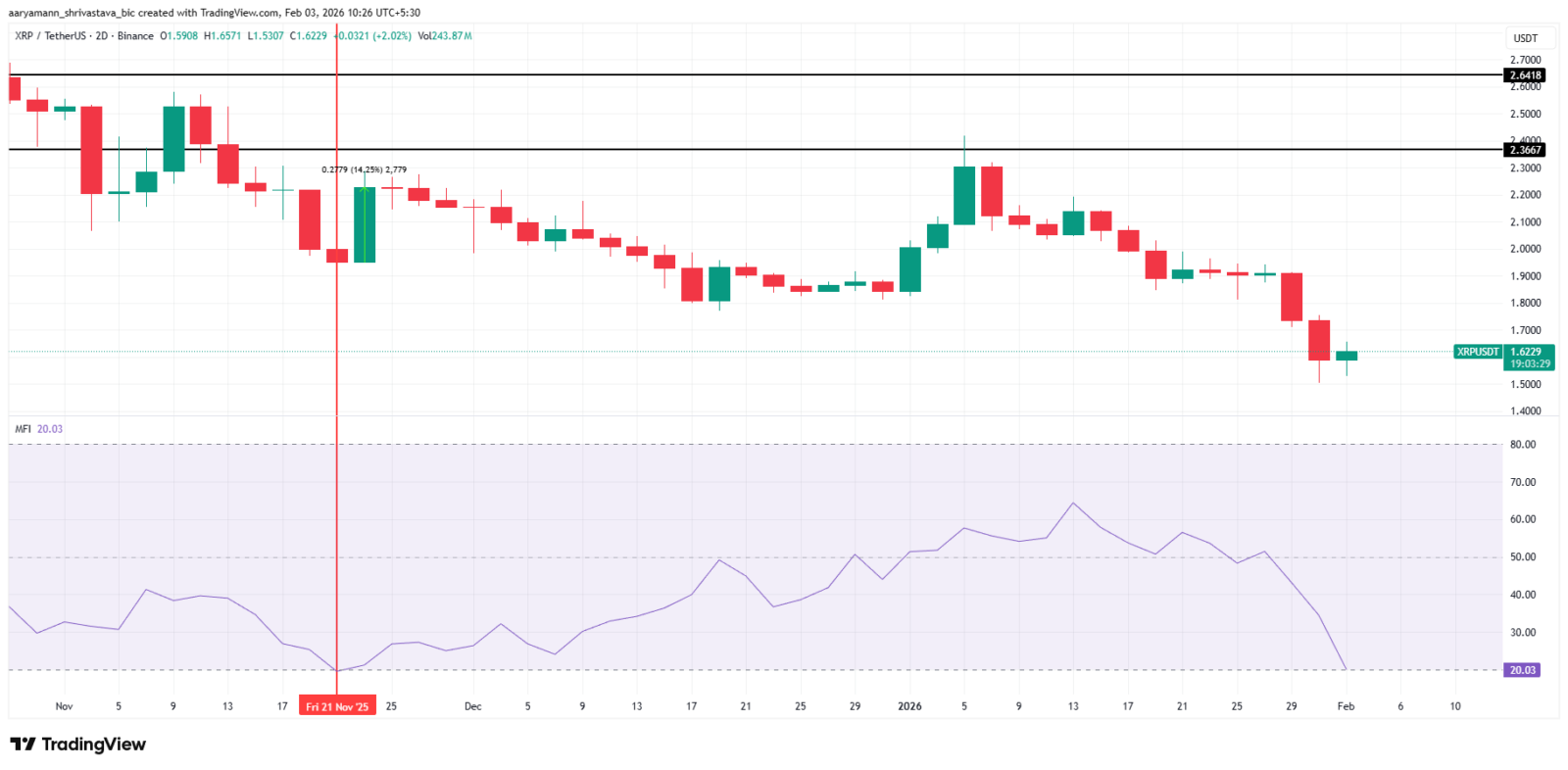This screenshot has height=770, width=1568.
Task: Click the Binance exchange label
Action: click(135, 36)
